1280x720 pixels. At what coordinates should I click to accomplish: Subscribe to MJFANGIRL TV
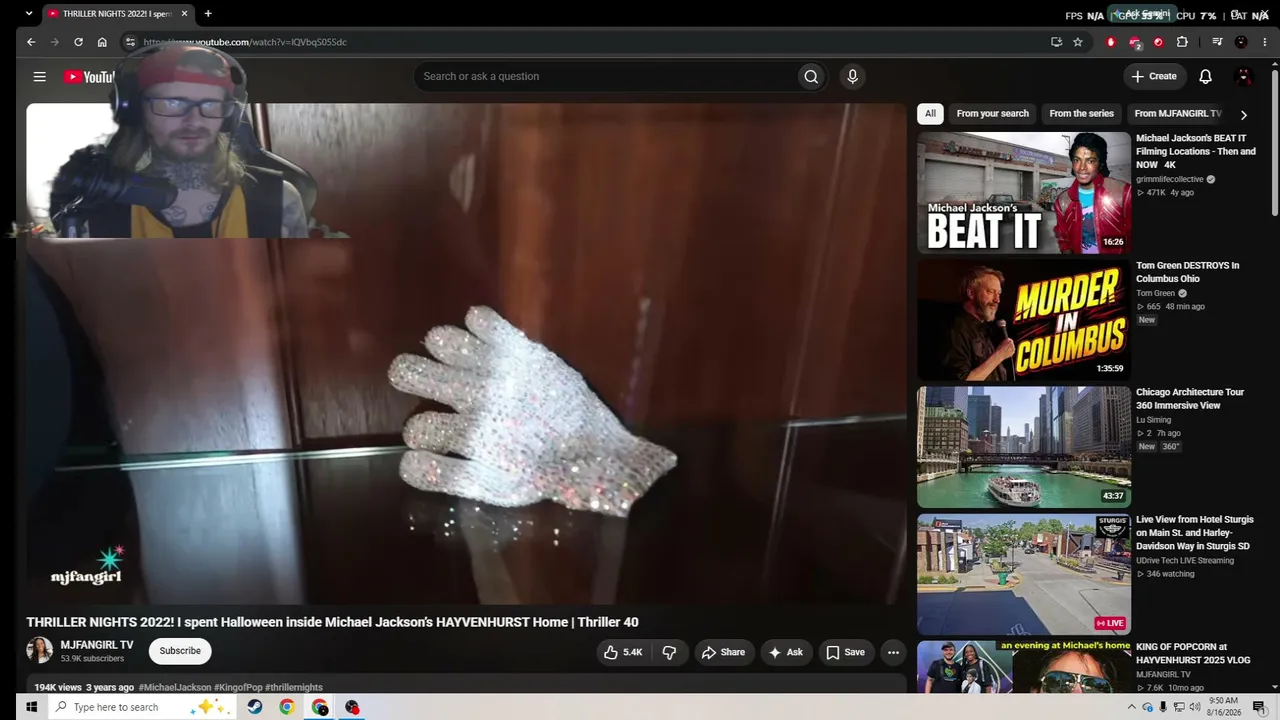coord(180,651)
